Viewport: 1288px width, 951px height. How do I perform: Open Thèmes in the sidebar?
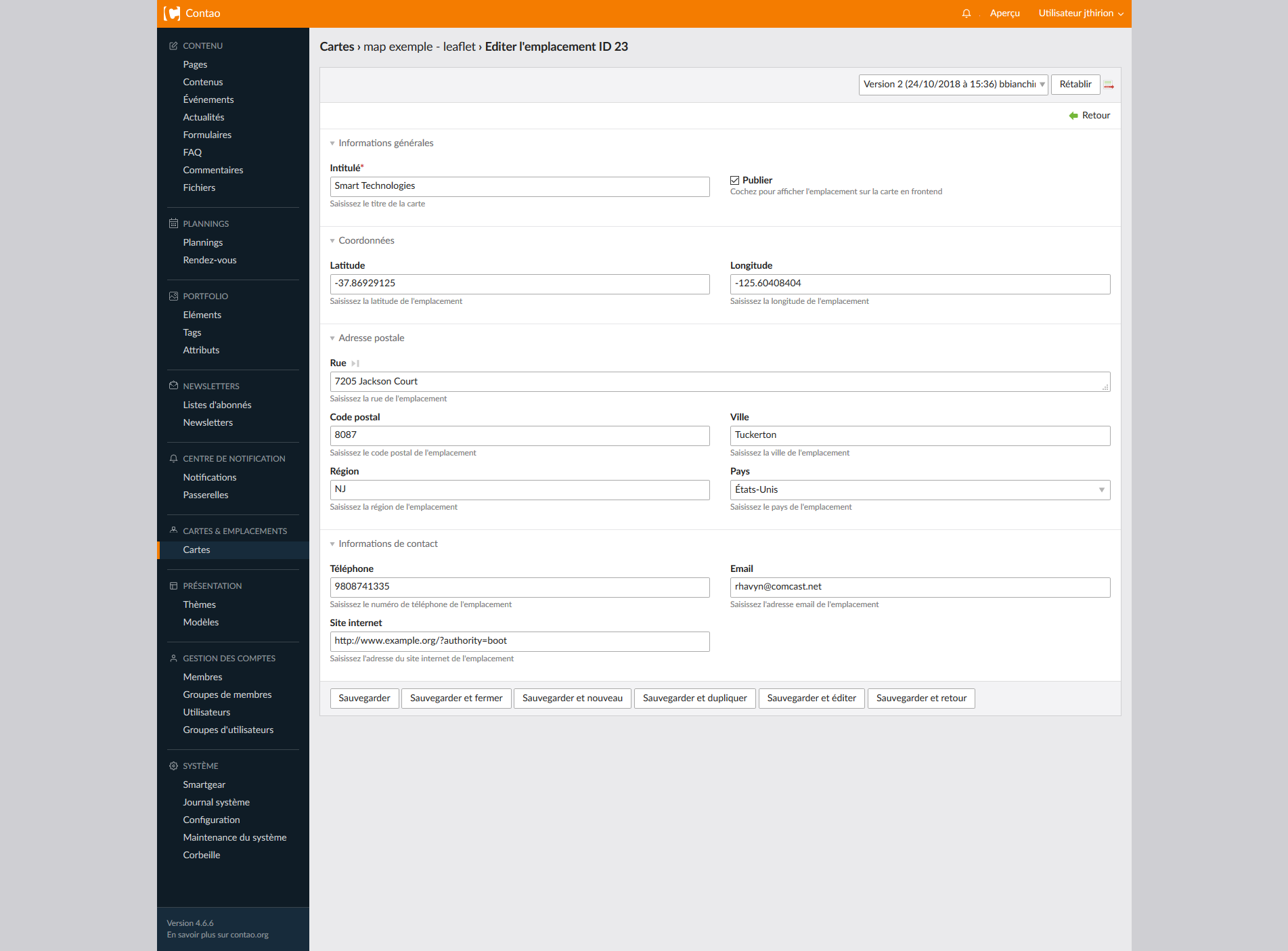[199, 604]
